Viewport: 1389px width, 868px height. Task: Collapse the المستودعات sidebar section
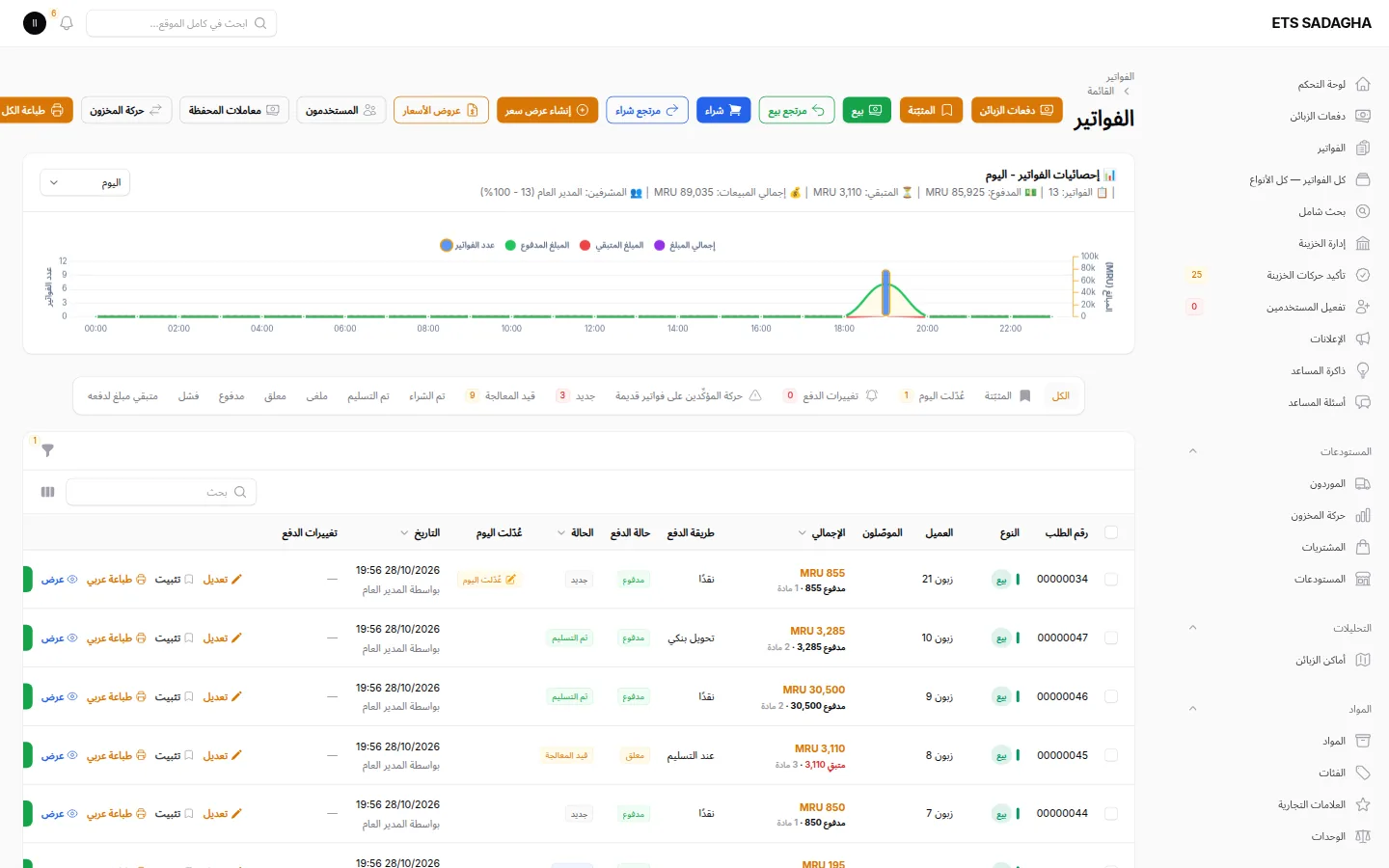tap(1193, 451)
